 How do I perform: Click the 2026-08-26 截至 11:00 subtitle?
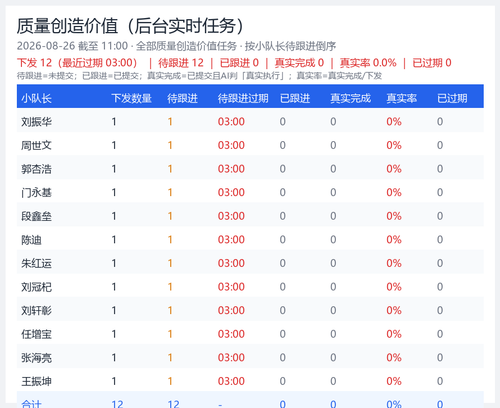pos(72,46)
